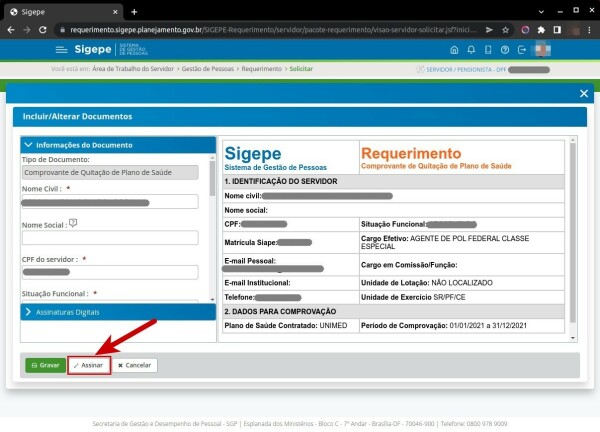Open the Requerimento breadcrumb

[261, 69]
